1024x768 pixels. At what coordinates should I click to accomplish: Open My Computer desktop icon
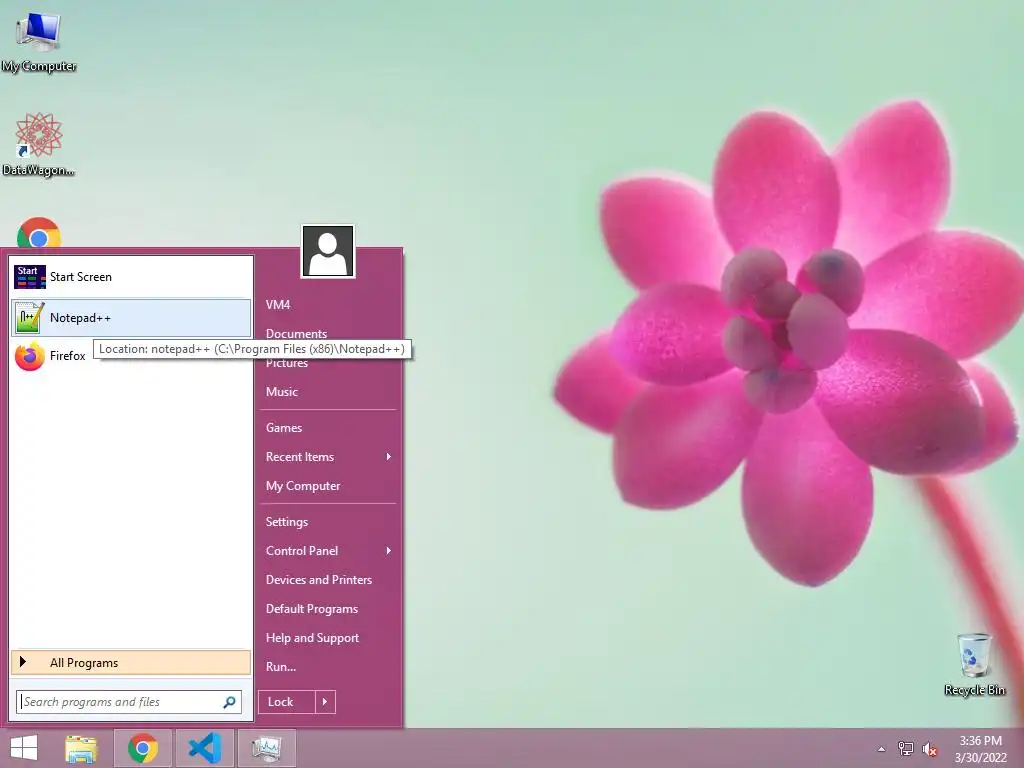(39, 40)
